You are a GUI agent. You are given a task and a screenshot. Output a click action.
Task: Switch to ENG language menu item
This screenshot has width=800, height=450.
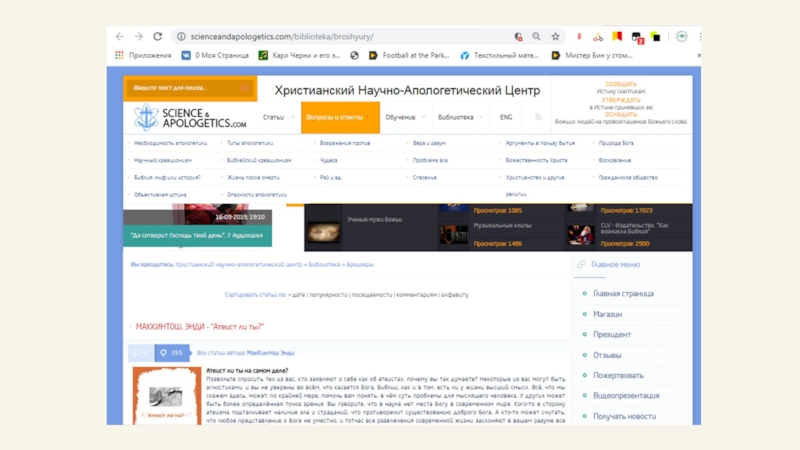coord(506,118)
